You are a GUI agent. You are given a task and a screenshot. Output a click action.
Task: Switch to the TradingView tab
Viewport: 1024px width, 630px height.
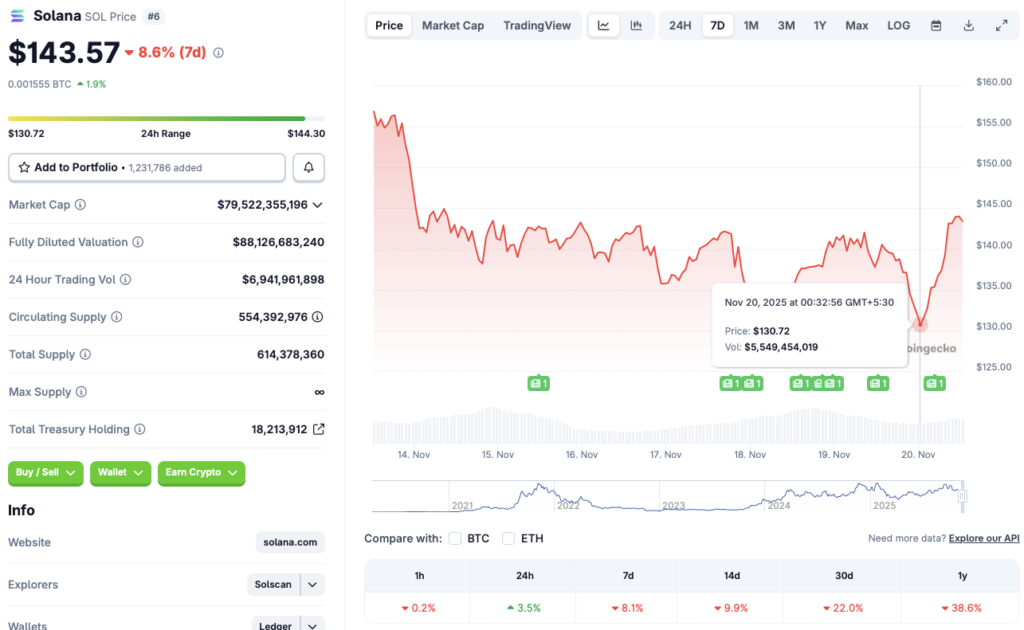[x=537, y=25]
